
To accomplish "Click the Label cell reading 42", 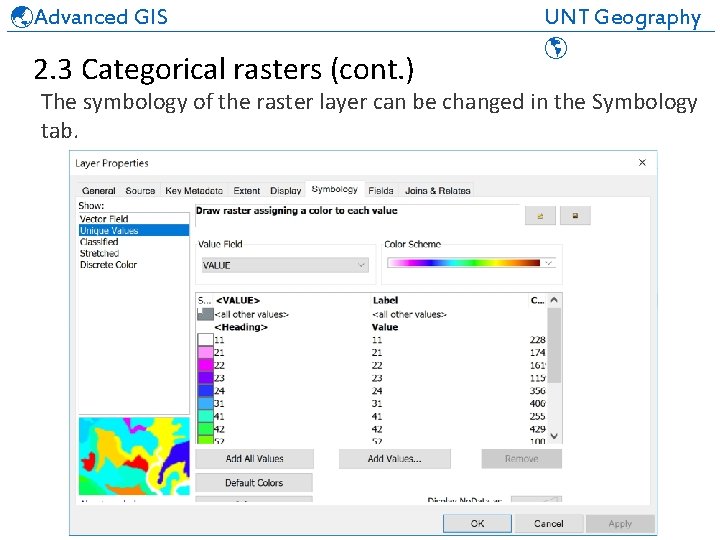I will click(x=377, y=429).
